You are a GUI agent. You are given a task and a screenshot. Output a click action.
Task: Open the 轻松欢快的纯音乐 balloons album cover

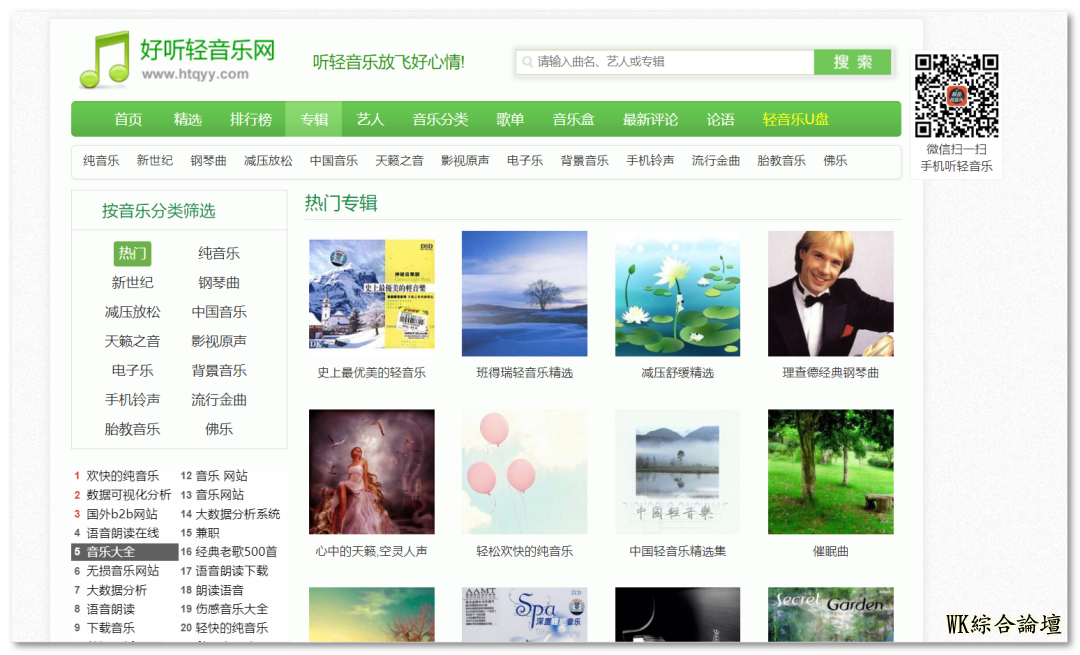tap(524, 472)
